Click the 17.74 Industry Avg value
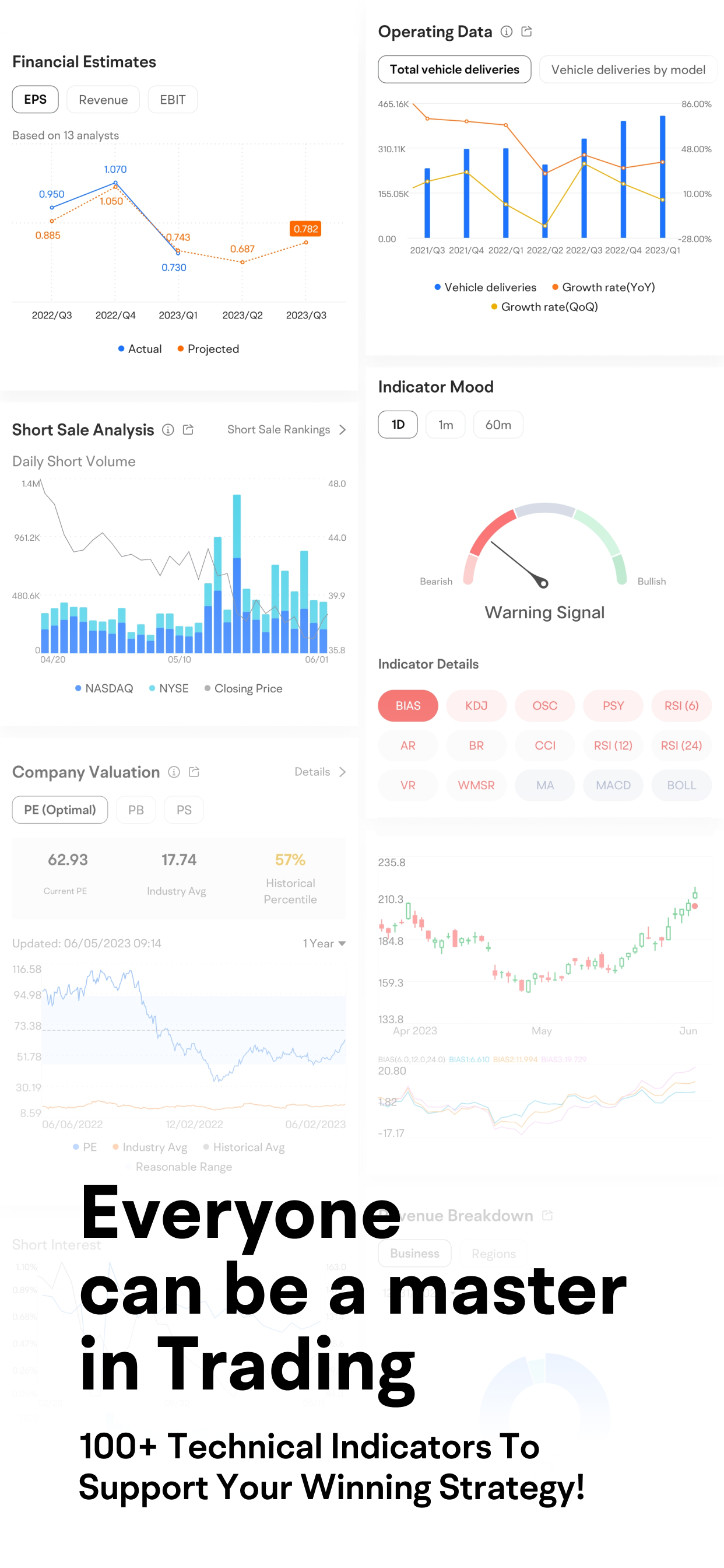Viewport: 724px width, 1568px height. (179, 859)
